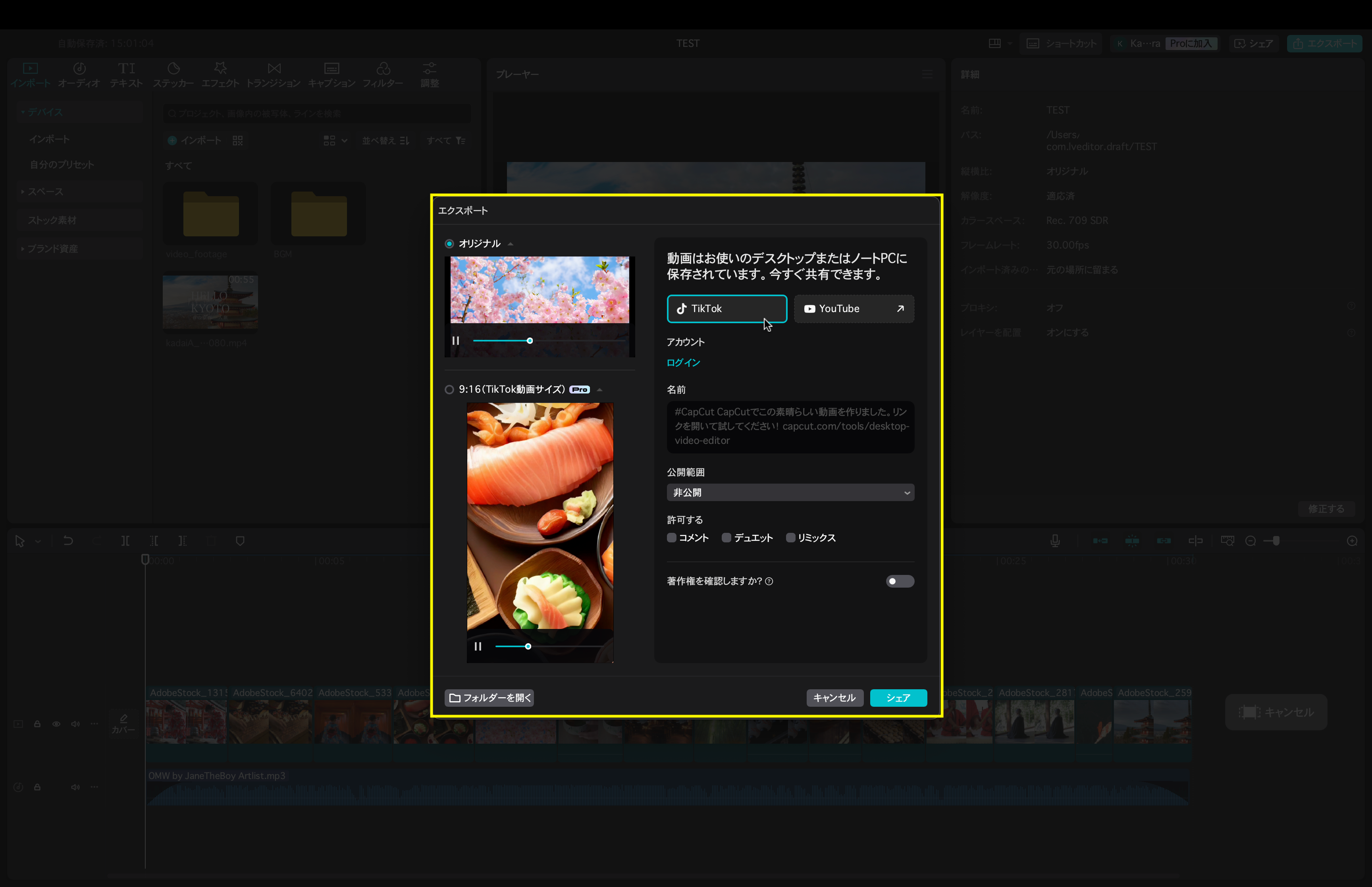This screenshot has width=1372, height=887.
Task: Pause the オリジナル cherry blossom preview
Action: tap(455, 340)
